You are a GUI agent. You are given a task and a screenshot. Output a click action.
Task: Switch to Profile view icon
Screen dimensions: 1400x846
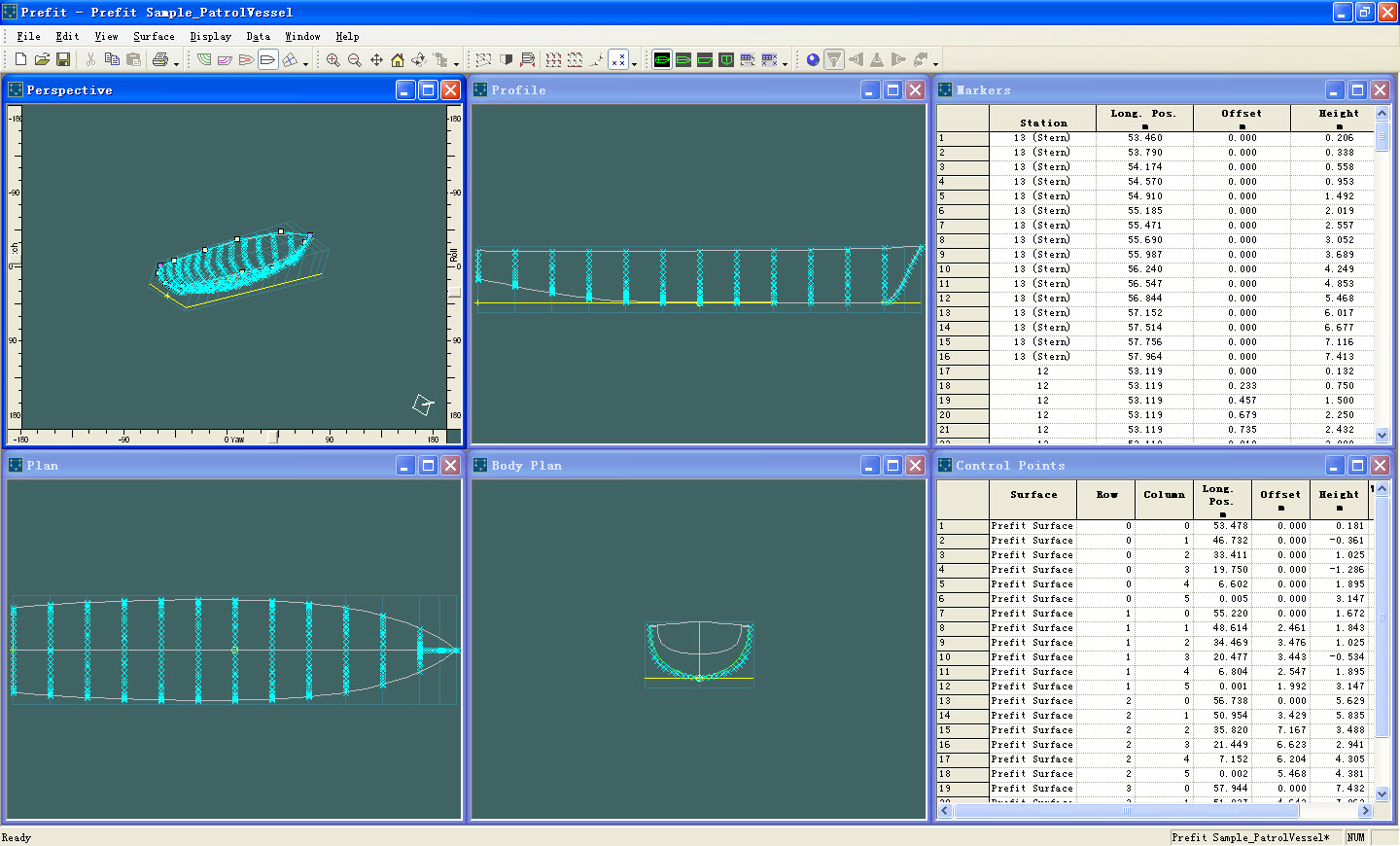[225, 59]
